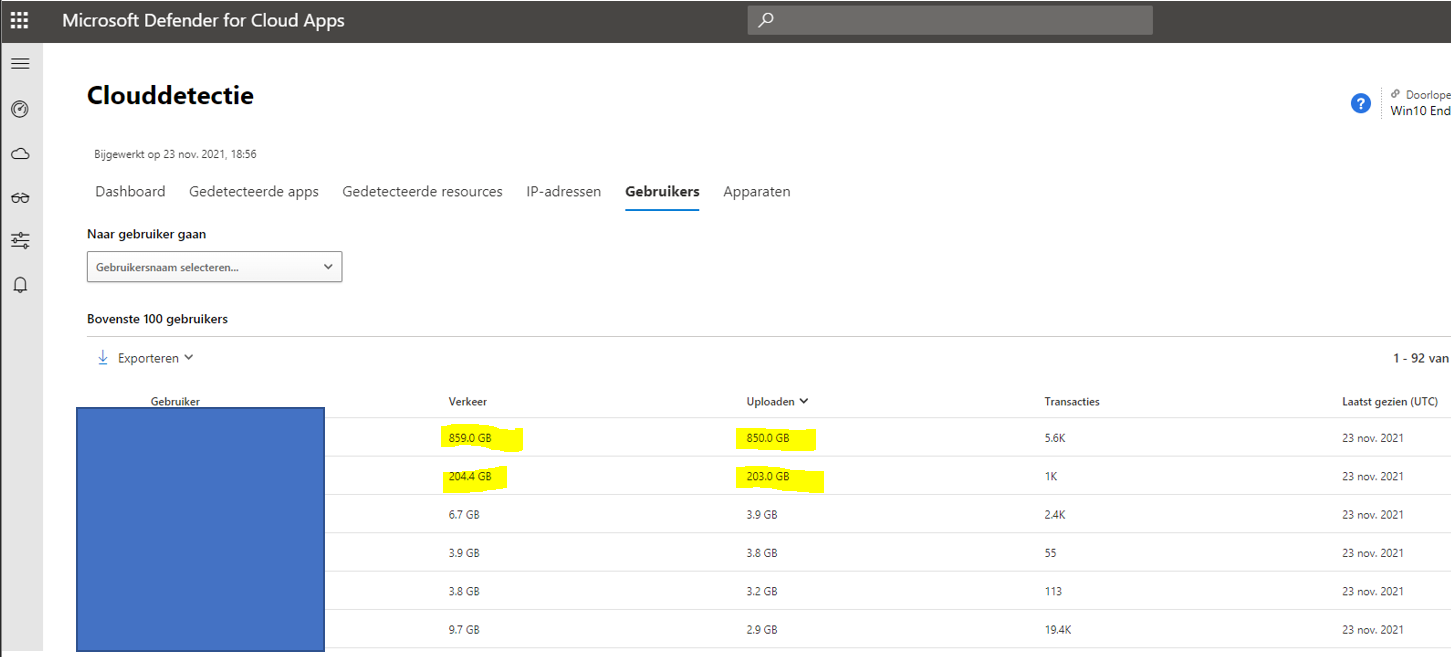Click the 1 - 92 van pagination text
This screenshot has height=657, width=1451.
coord(1422,358)
